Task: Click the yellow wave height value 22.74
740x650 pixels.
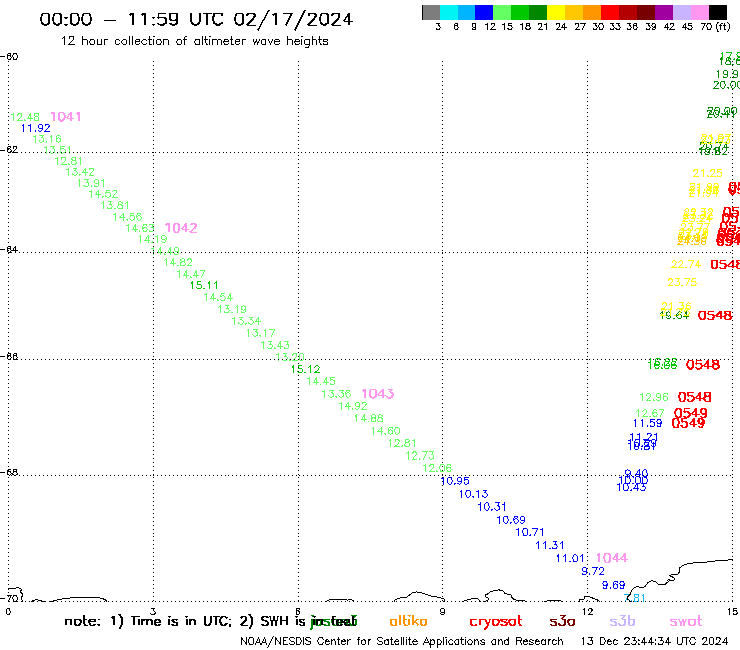Action: (686, 264)
